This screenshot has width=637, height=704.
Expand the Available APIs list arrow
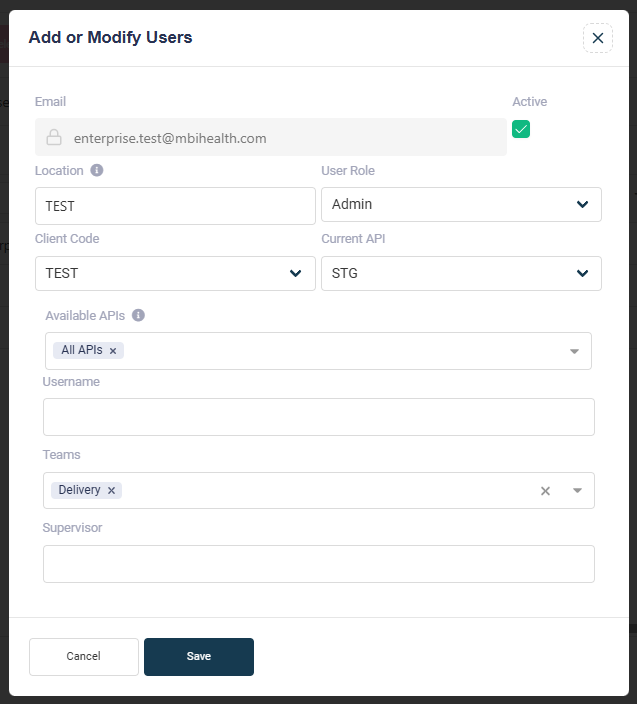click(574, 351)
